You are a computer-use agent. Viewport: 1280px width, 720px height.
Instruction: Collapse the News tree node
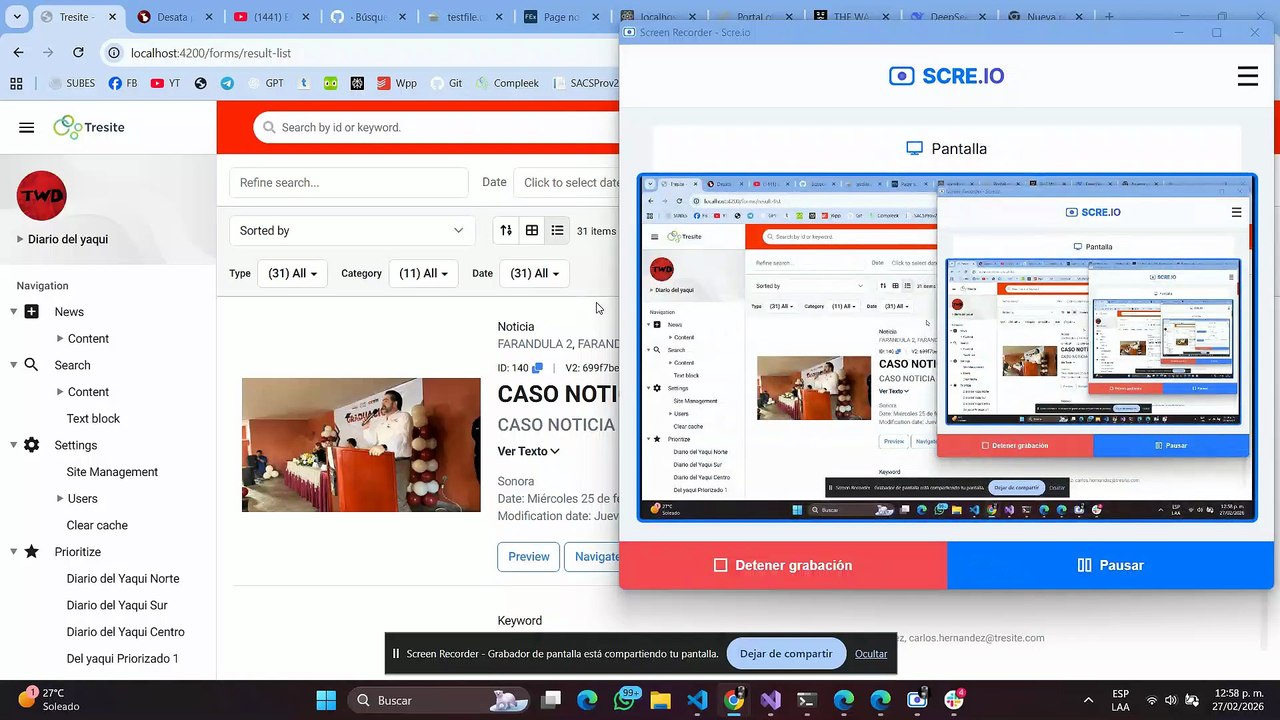click(x=14, y=312)
